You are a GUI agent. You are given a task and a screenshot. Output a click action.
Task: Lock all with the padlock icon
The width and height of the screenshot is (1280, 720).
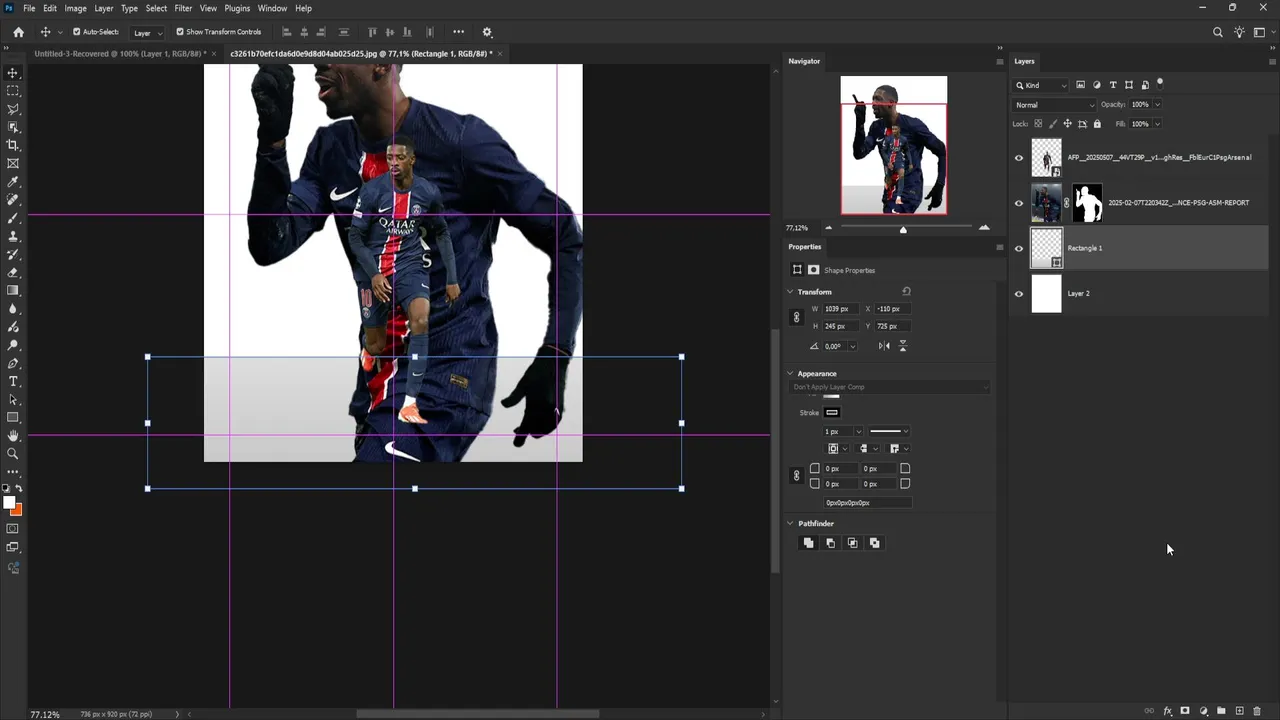click(1097, 124)
